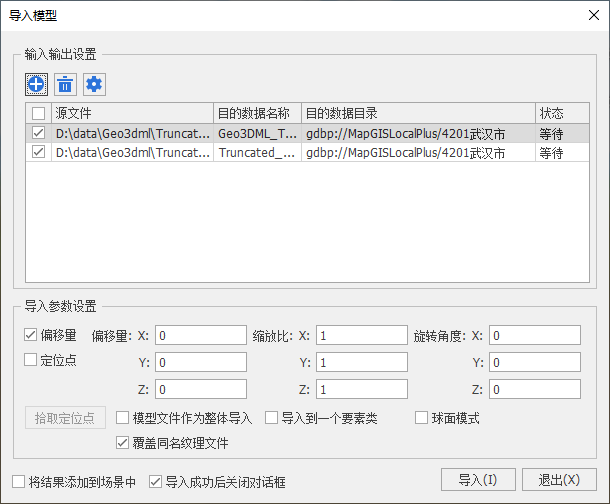The height and width of the screenshot is (504, 610).
Task: Open the settings gear icon
Action: pyautogui.click(x=94, y=84)
